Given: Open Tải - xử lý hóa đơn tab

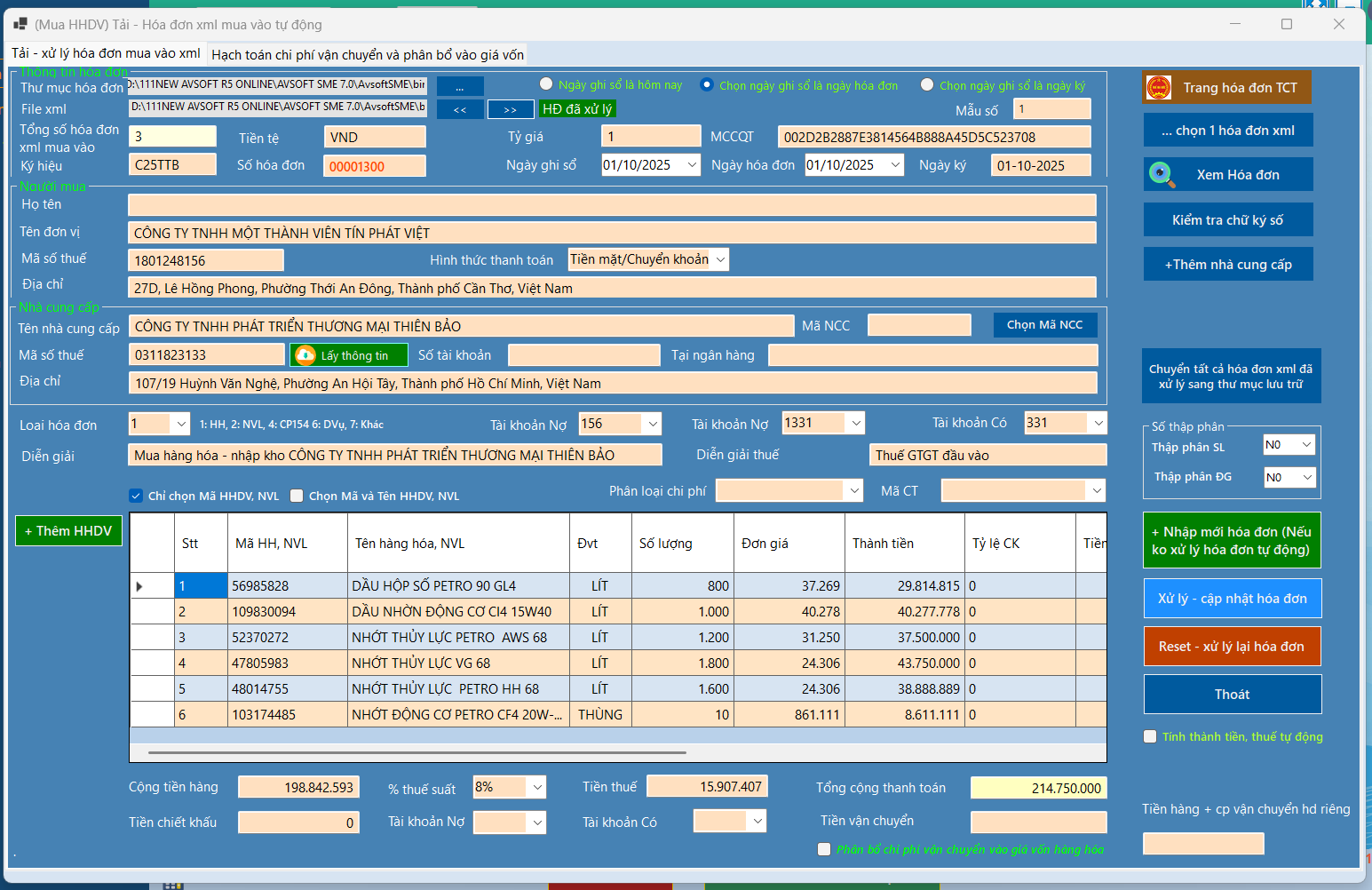Looking at the screenshot, I should 106,53.
